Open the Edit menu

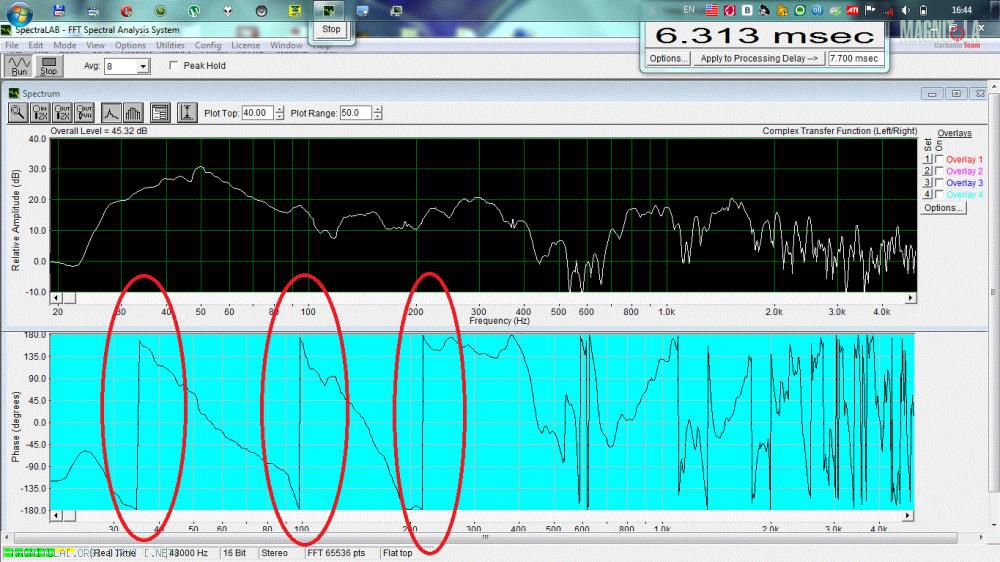click(36, 45)
